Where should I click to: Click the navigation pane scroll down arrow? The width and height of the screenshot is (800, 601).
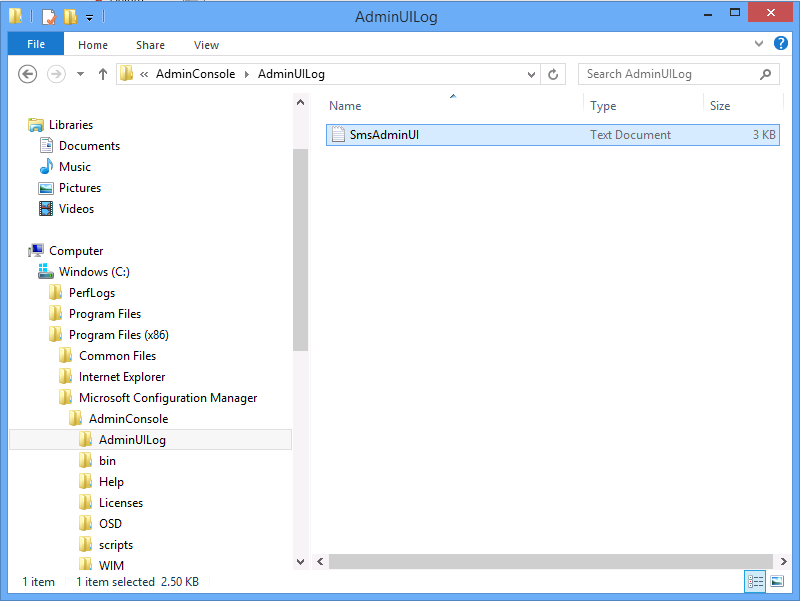301,562
